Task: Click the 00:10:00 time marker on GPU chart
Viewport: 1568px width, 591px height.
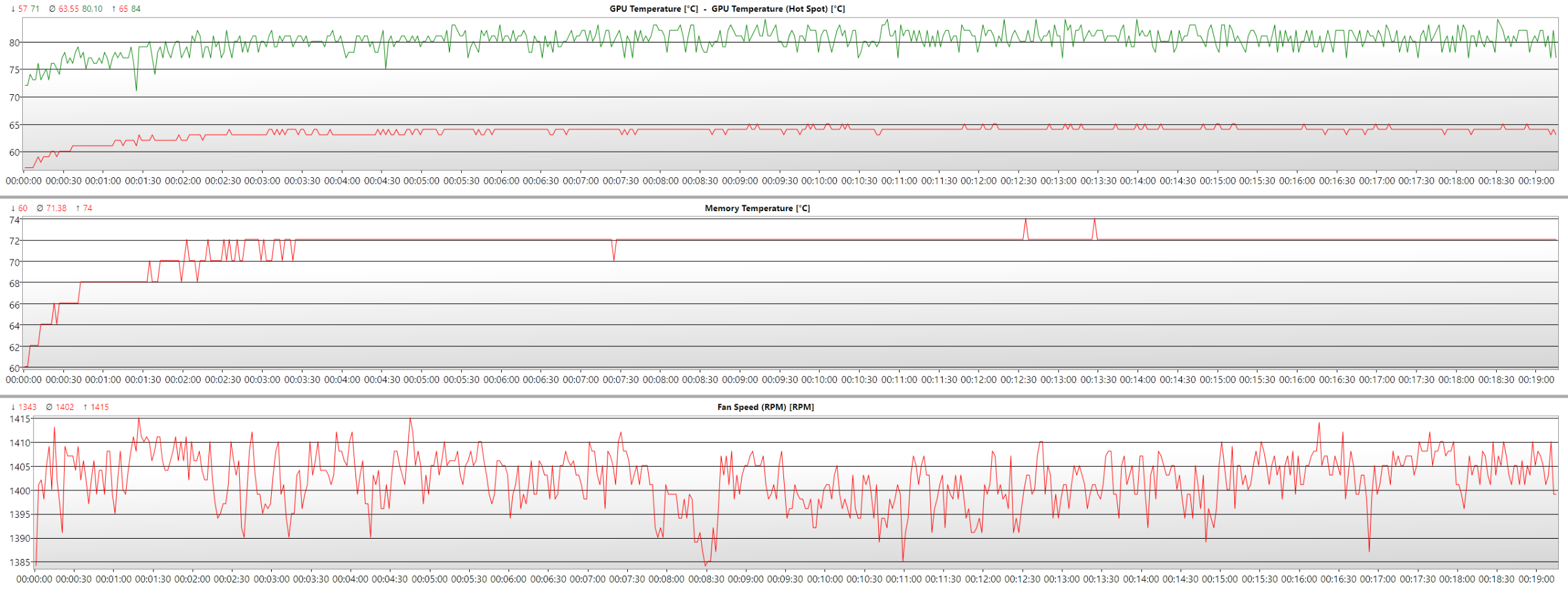Action: (x=819, y=181)
